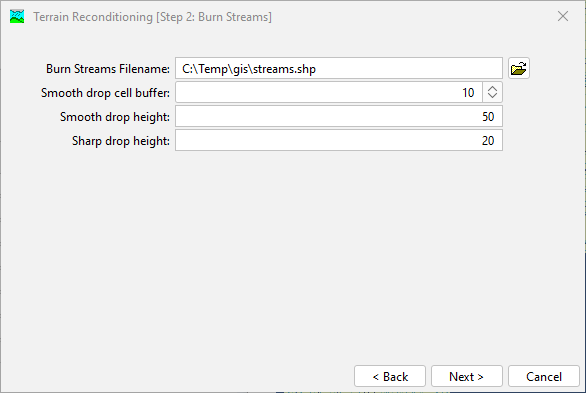
Task: Click the value 50 in Smooth drop height
Action: coord(488,117)
